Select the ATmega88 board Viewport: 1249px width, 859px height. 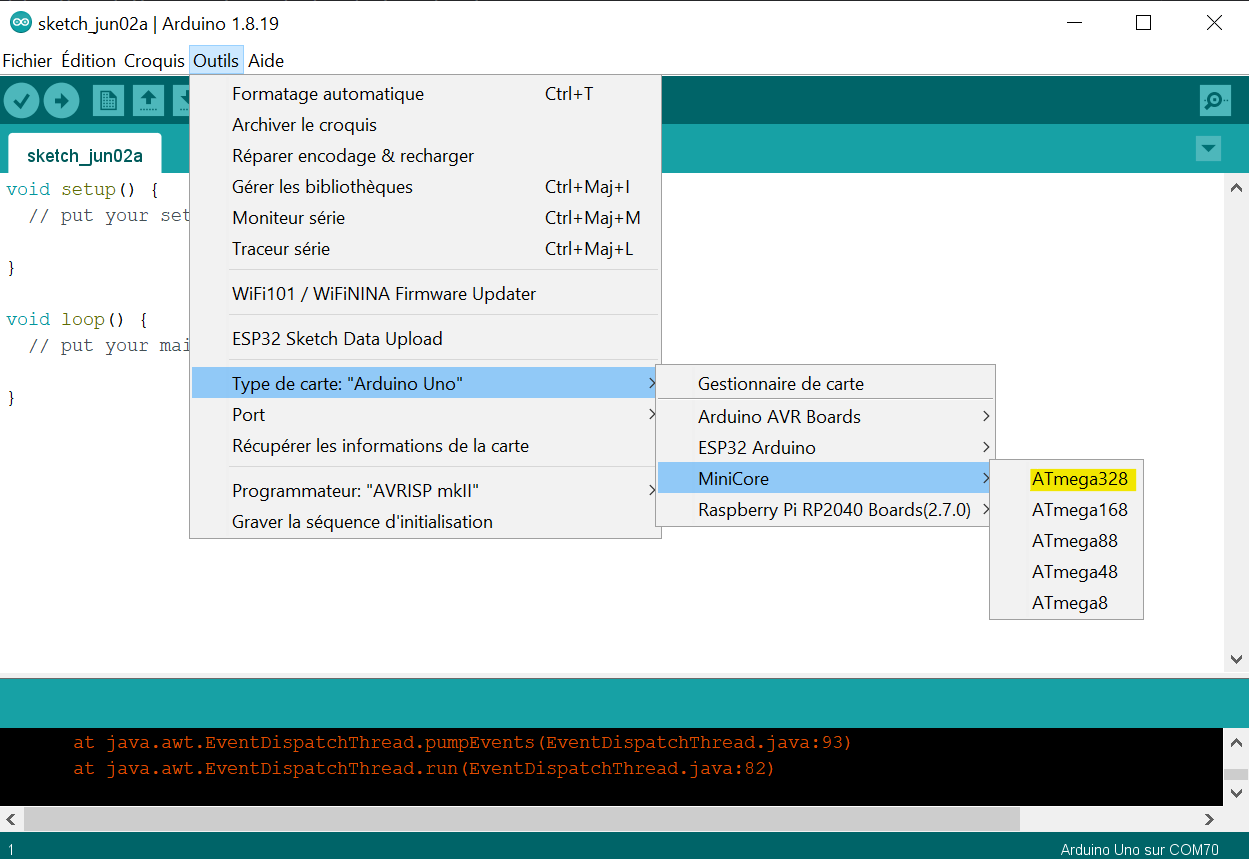pos(1066,541)
